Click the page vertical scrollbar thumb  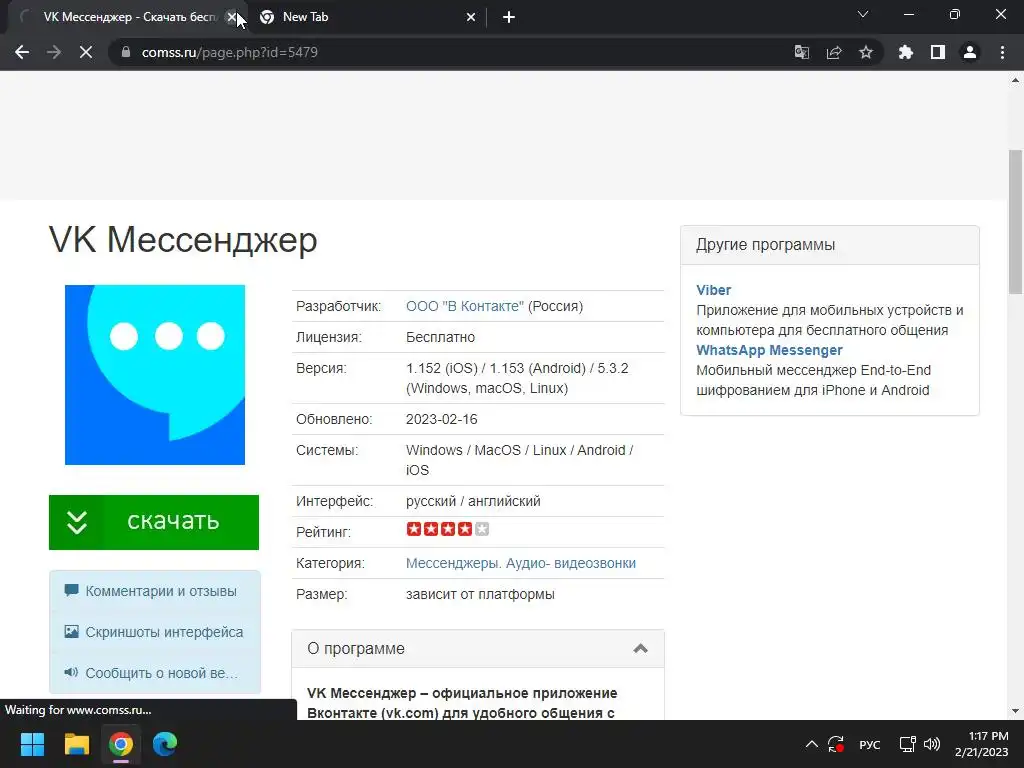(x=1016, y=222)
